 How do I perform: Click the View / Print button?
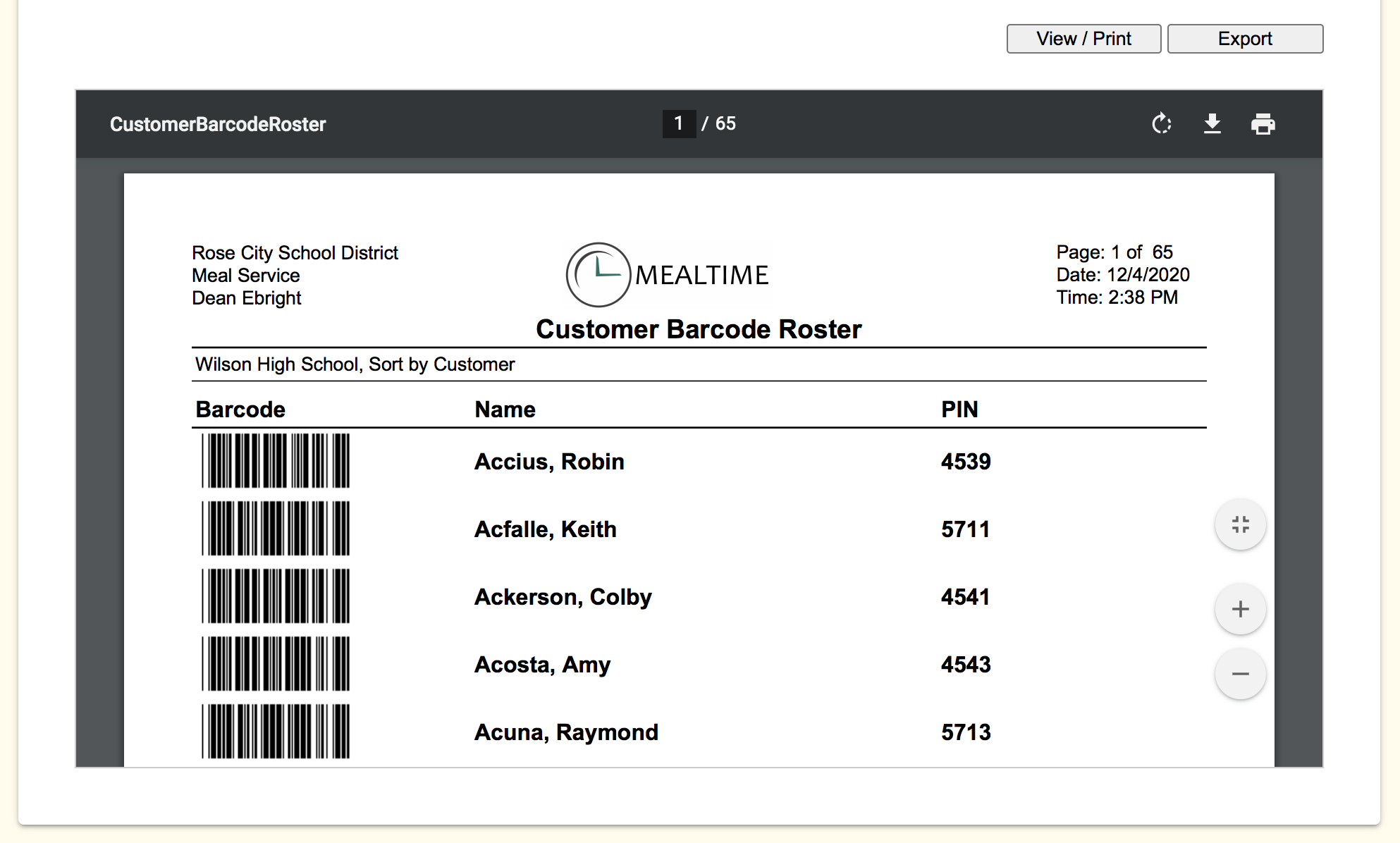[x=1083, y=39]
